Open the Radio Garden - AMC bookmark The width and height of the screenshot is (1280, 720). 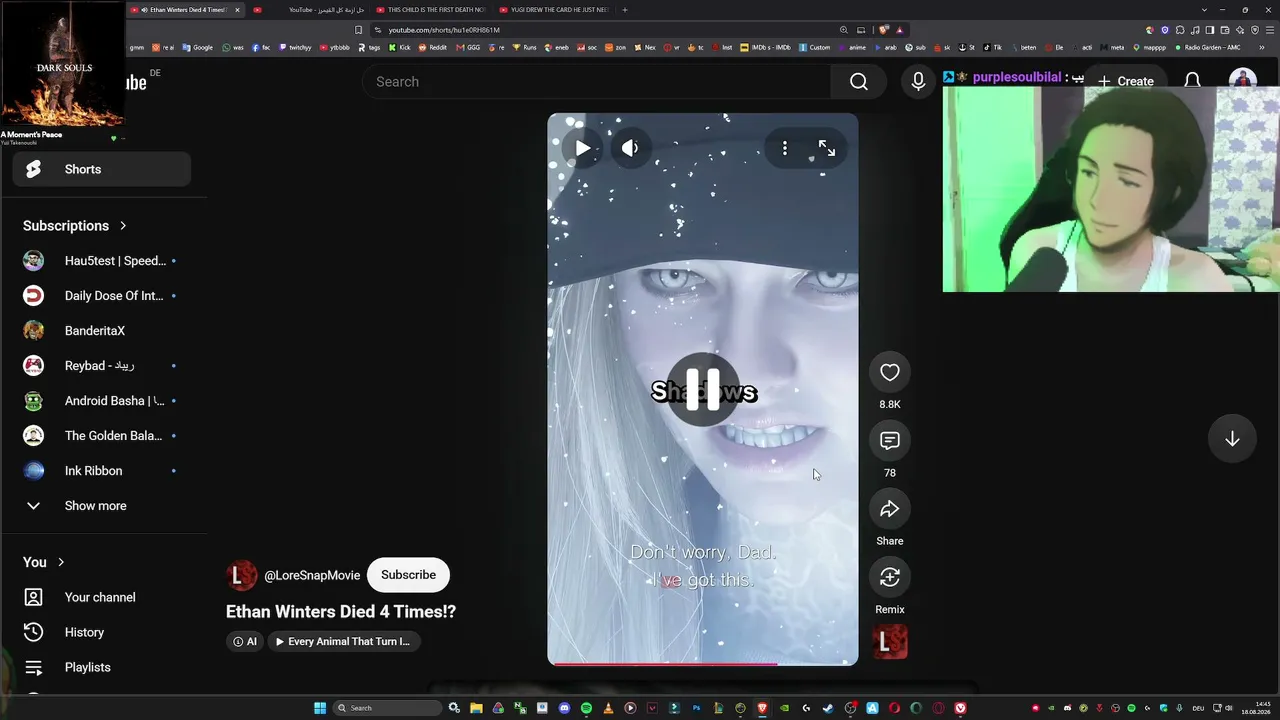coord(1208,47)
